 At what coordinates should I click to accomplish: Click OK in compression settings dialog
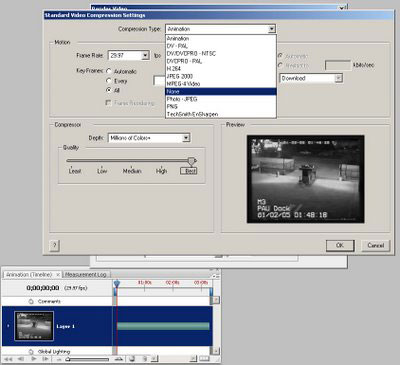click(x=340, y=245)
